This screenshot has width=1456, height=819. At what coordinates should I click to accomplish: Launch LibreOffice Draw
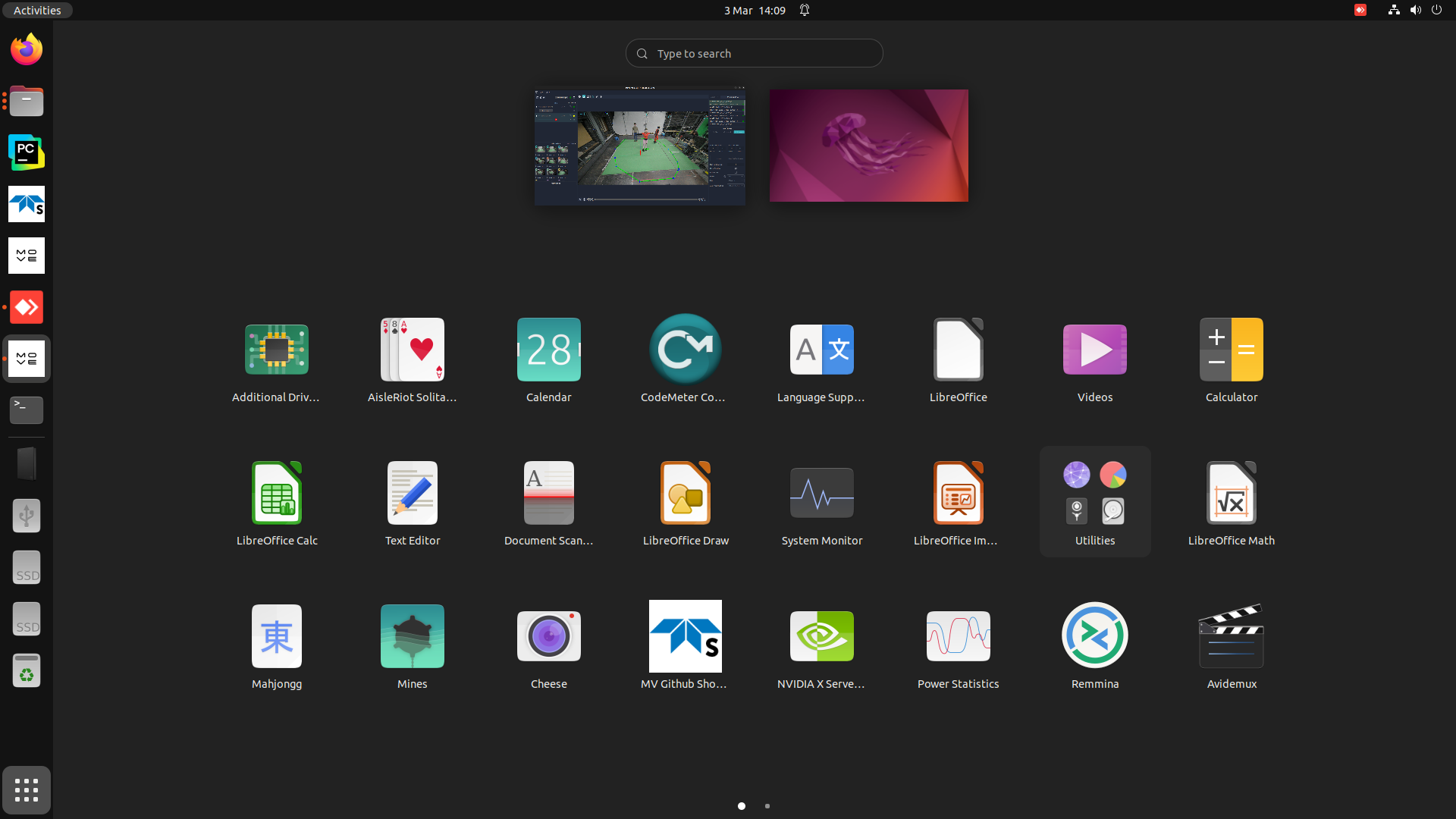pyautogui.click(x=686, y=502)
